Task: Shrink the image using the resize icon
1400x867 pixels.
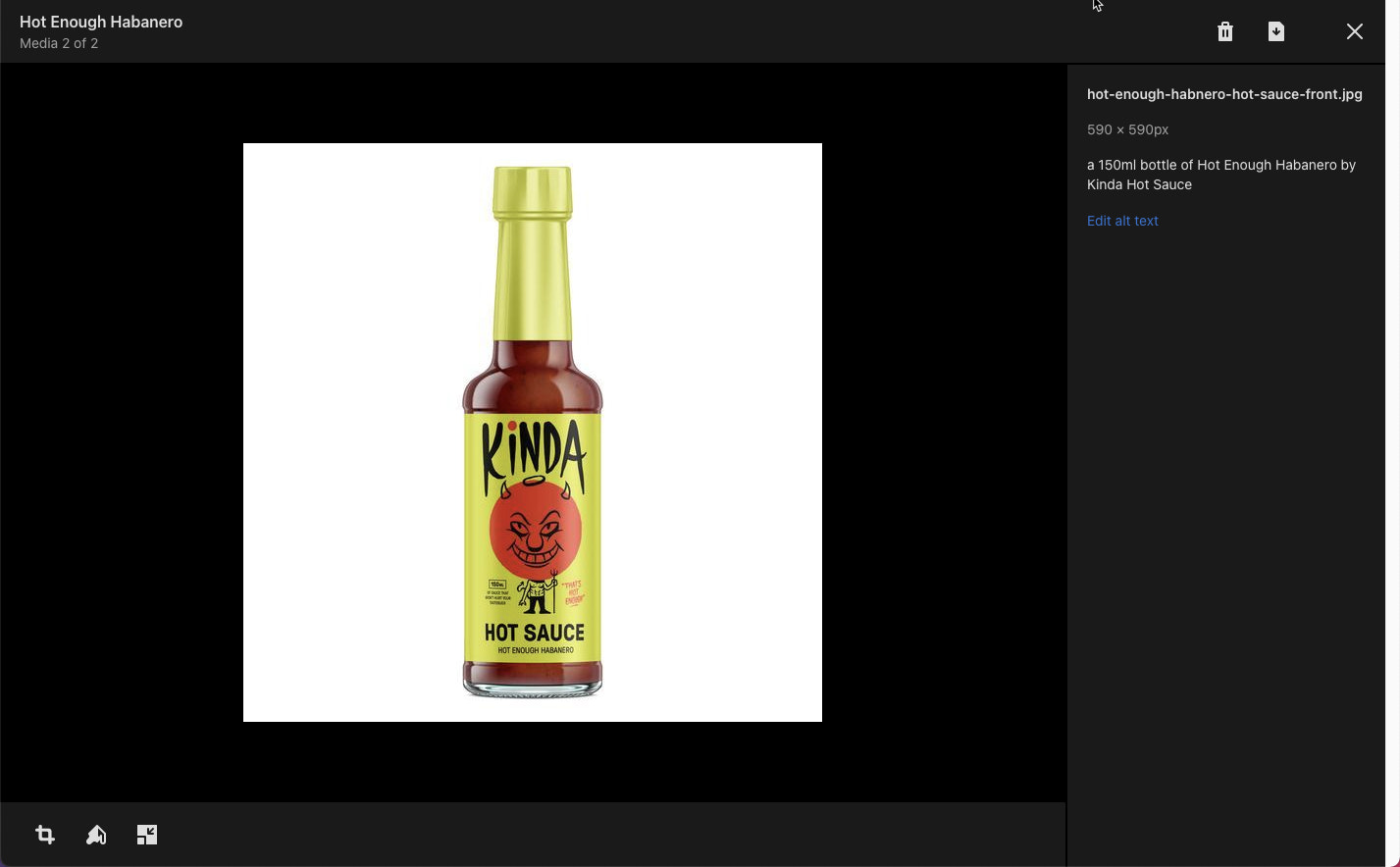Action: coord(147,835)
